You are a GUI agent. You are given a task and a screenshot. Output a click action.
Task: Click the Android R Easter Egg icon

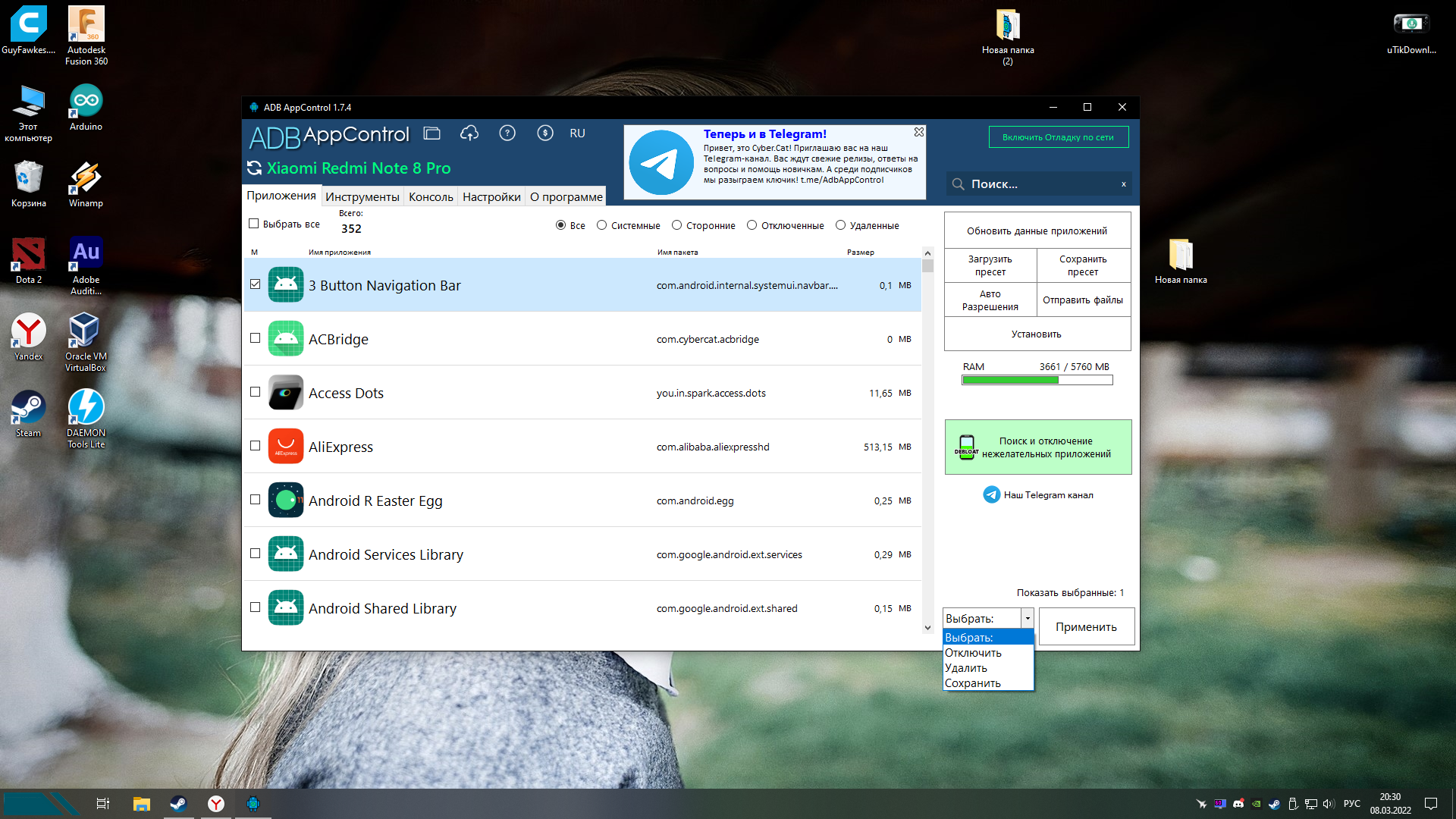coord(286,500)
